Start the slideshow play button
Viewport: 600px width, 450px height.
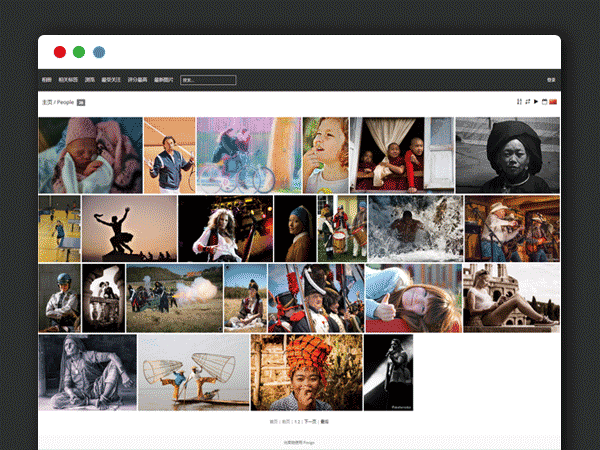(536, 102)
